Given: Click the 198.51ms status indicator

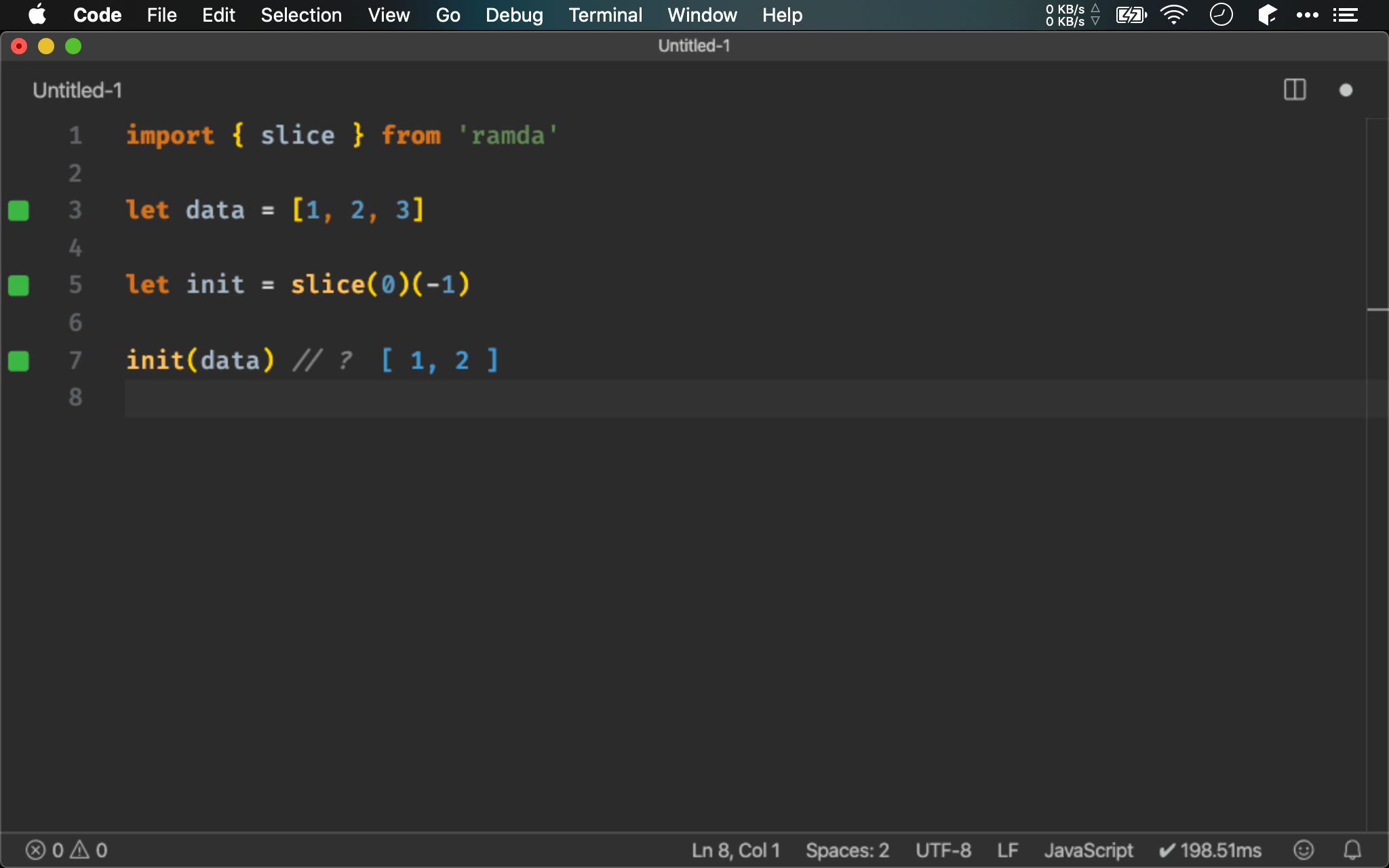Looking at the screenshot, I should [x=1210, y=850].
